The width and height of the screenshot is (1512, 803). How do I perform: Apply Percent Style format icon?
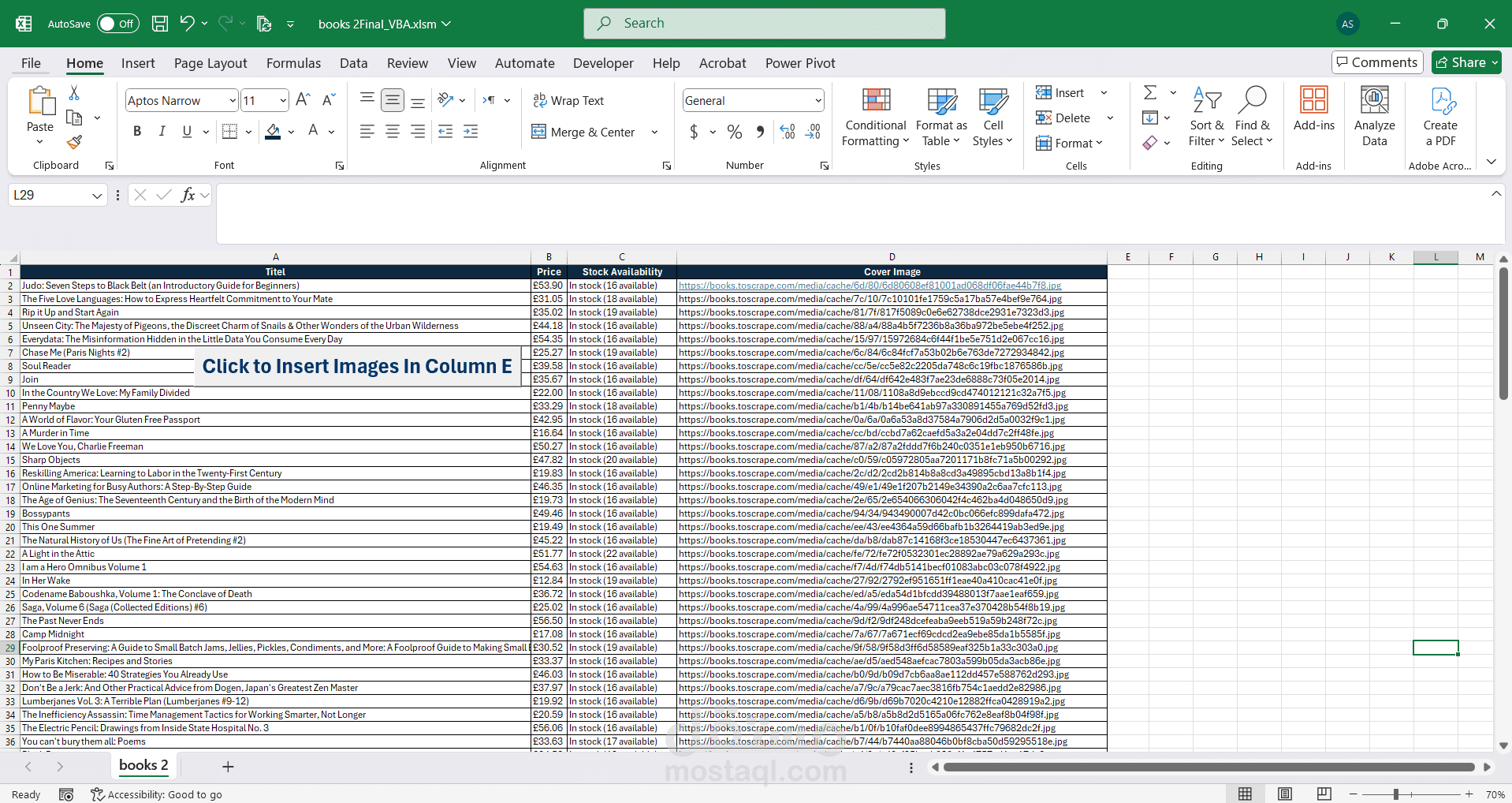(x=735, y=132)
